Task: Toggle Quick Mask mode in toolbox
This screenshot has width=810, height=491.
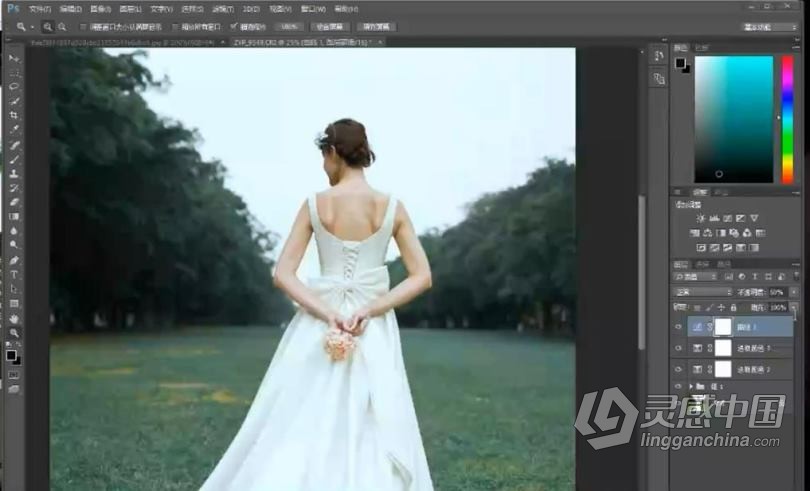Action: (14, 375)
